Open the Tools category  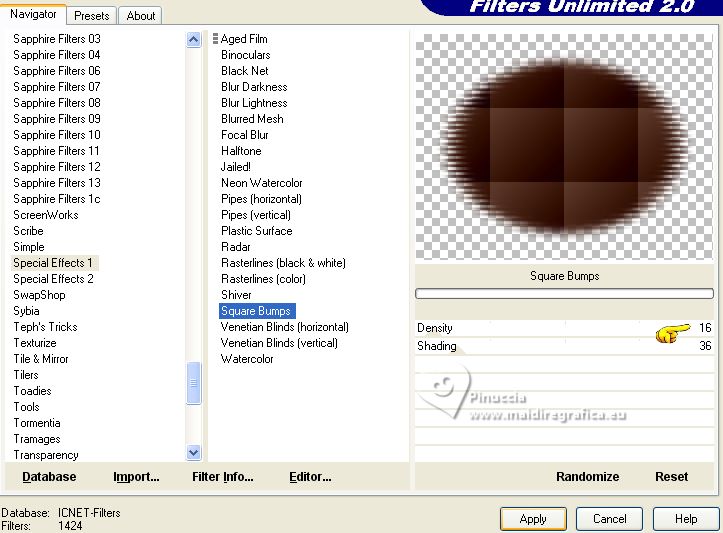26,407
